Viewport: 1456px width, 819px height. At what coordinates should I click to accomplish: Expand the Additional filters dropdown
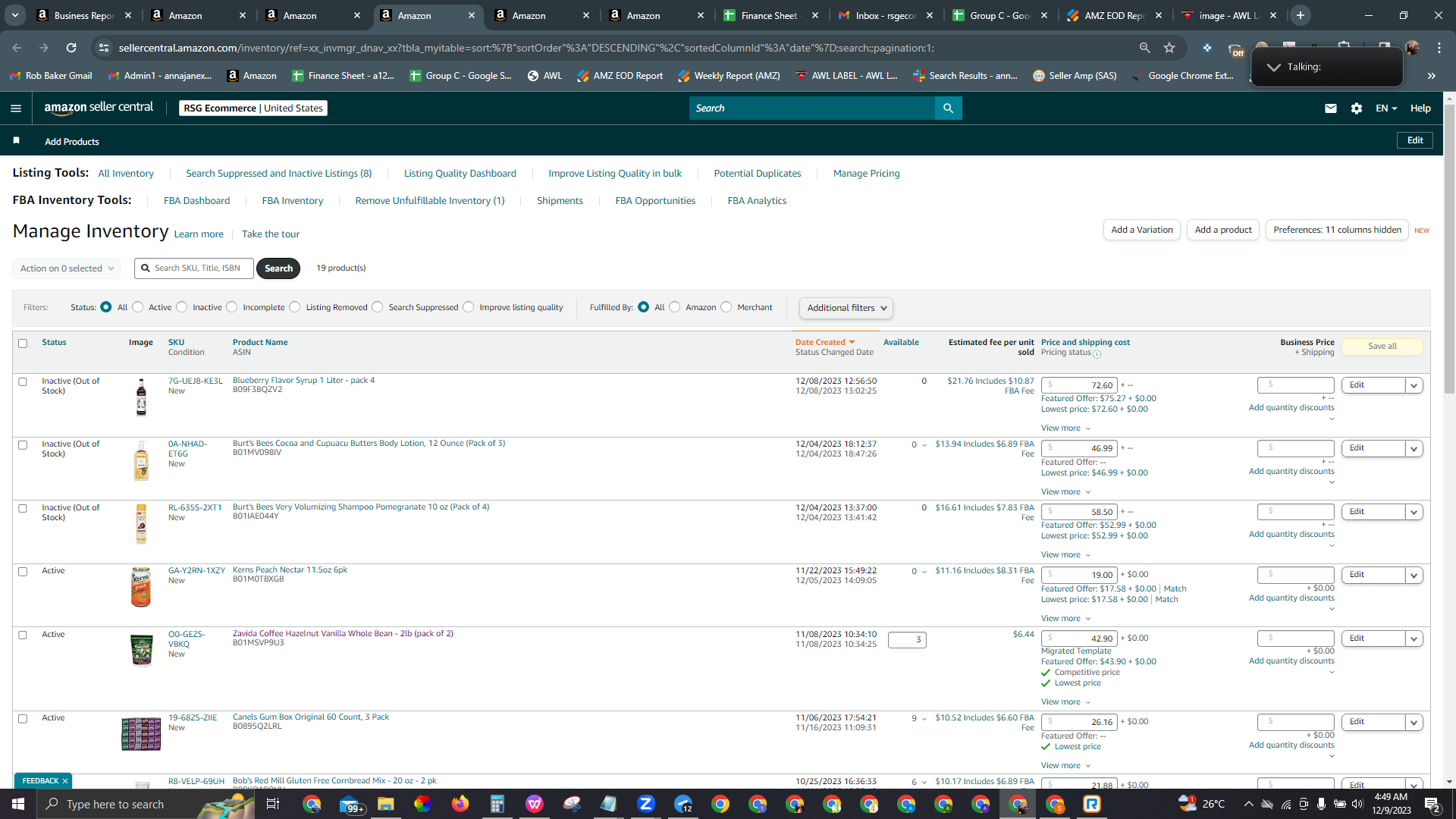click(846, 308)
